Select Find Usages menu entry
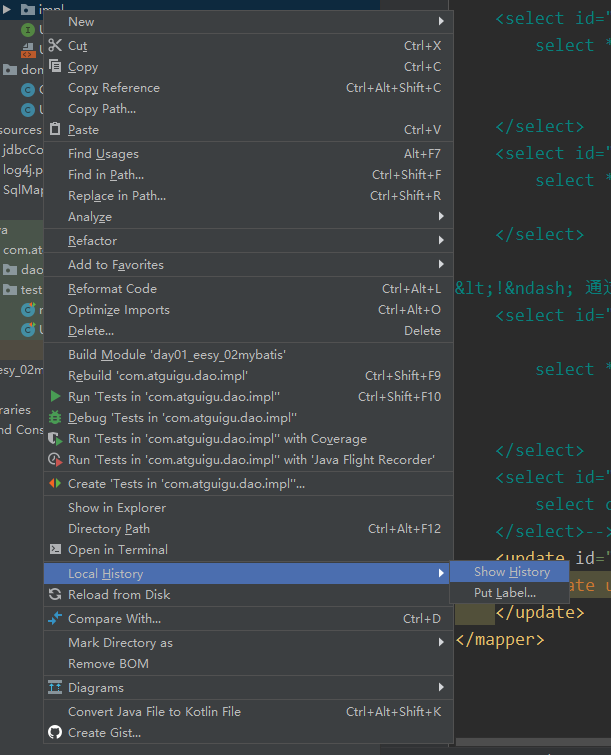Viewport: 611px width, 755px height. point(103,154)
